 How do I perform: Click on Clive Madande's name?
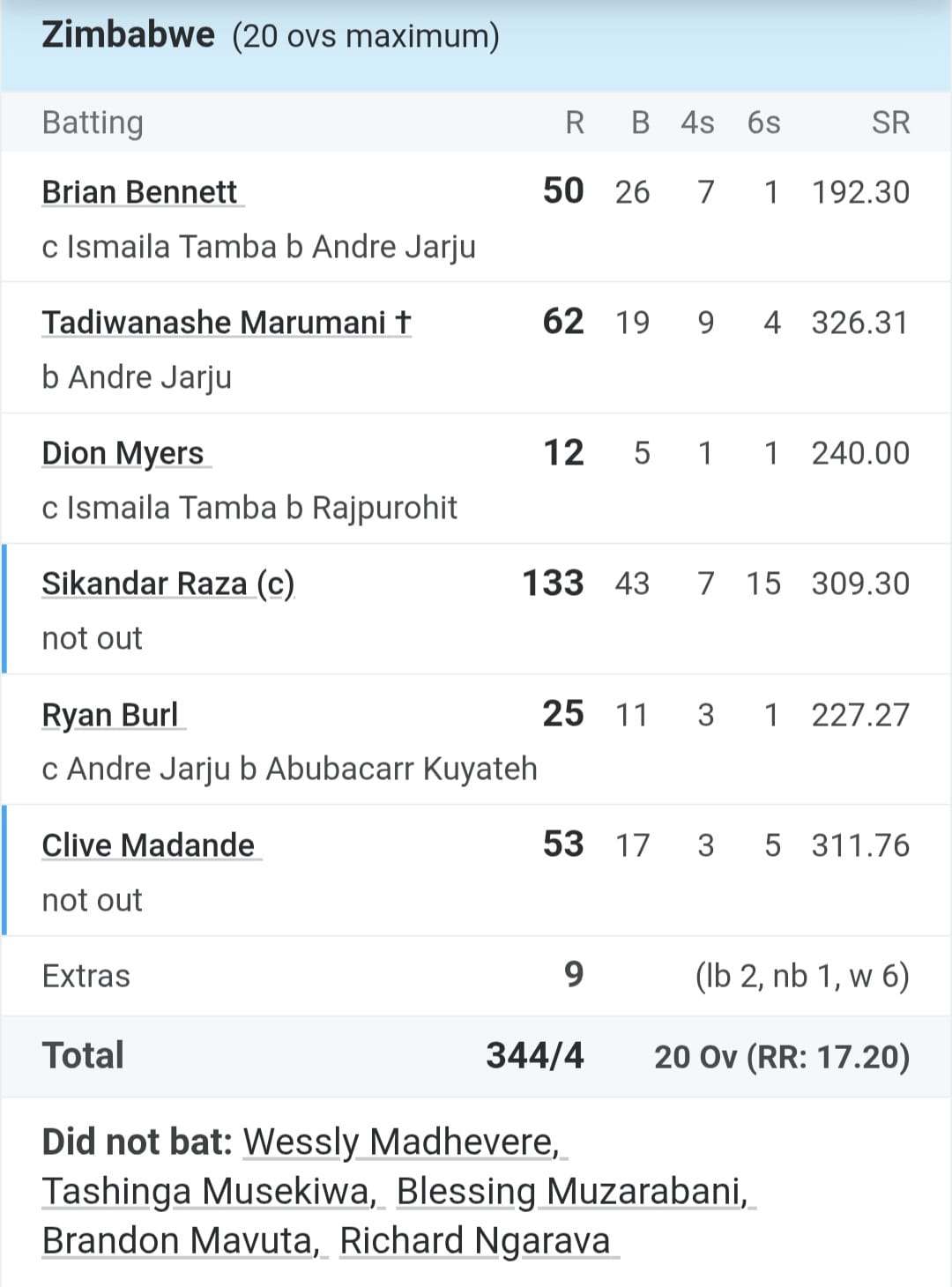pyautogui.click(x=148, y=845)
